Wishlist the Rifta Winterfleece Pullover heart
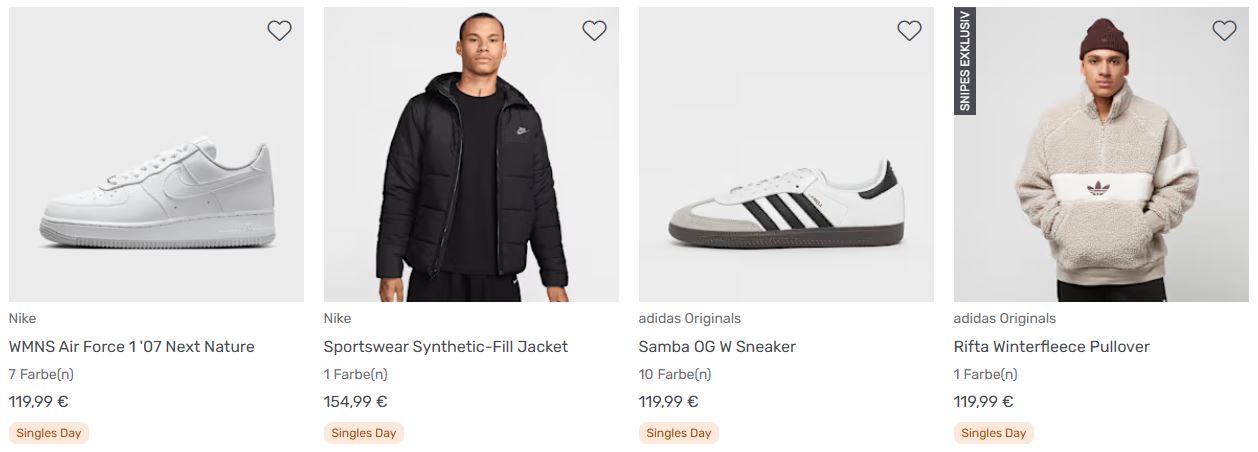 pos(1224,31)
